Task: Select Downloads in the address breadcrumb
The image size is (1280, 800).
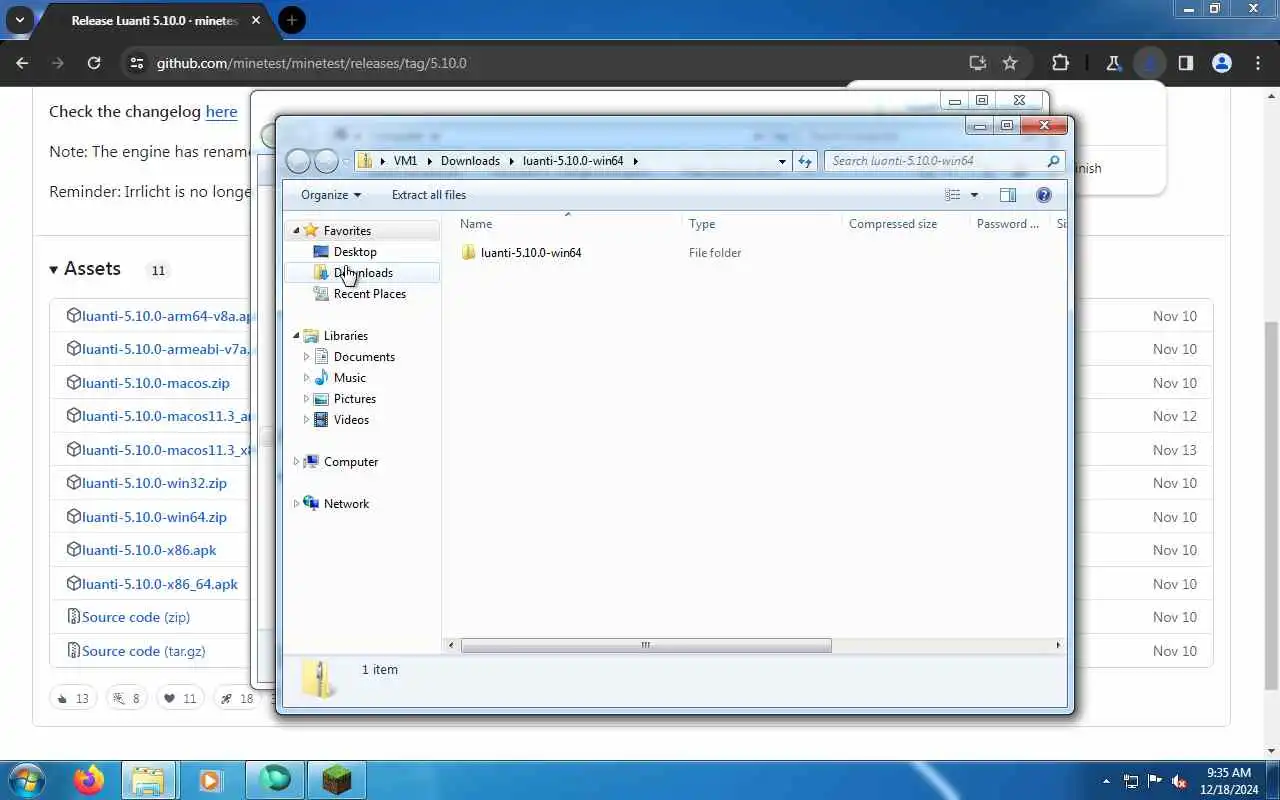Action: coord(470,161)
